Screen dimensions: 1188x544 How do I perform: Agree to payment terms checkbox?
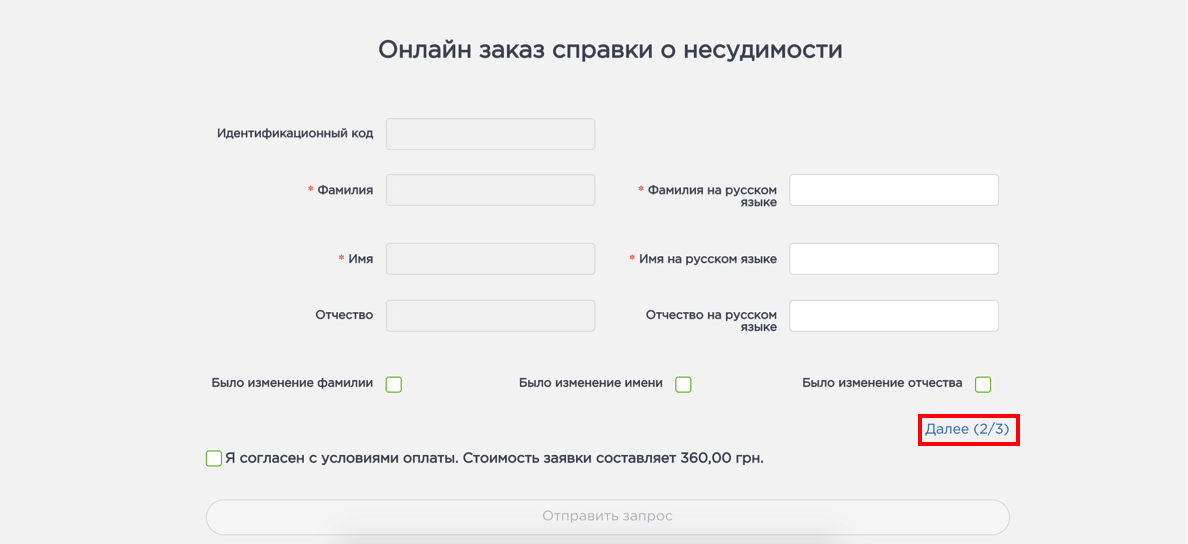[x=214, y=459]
